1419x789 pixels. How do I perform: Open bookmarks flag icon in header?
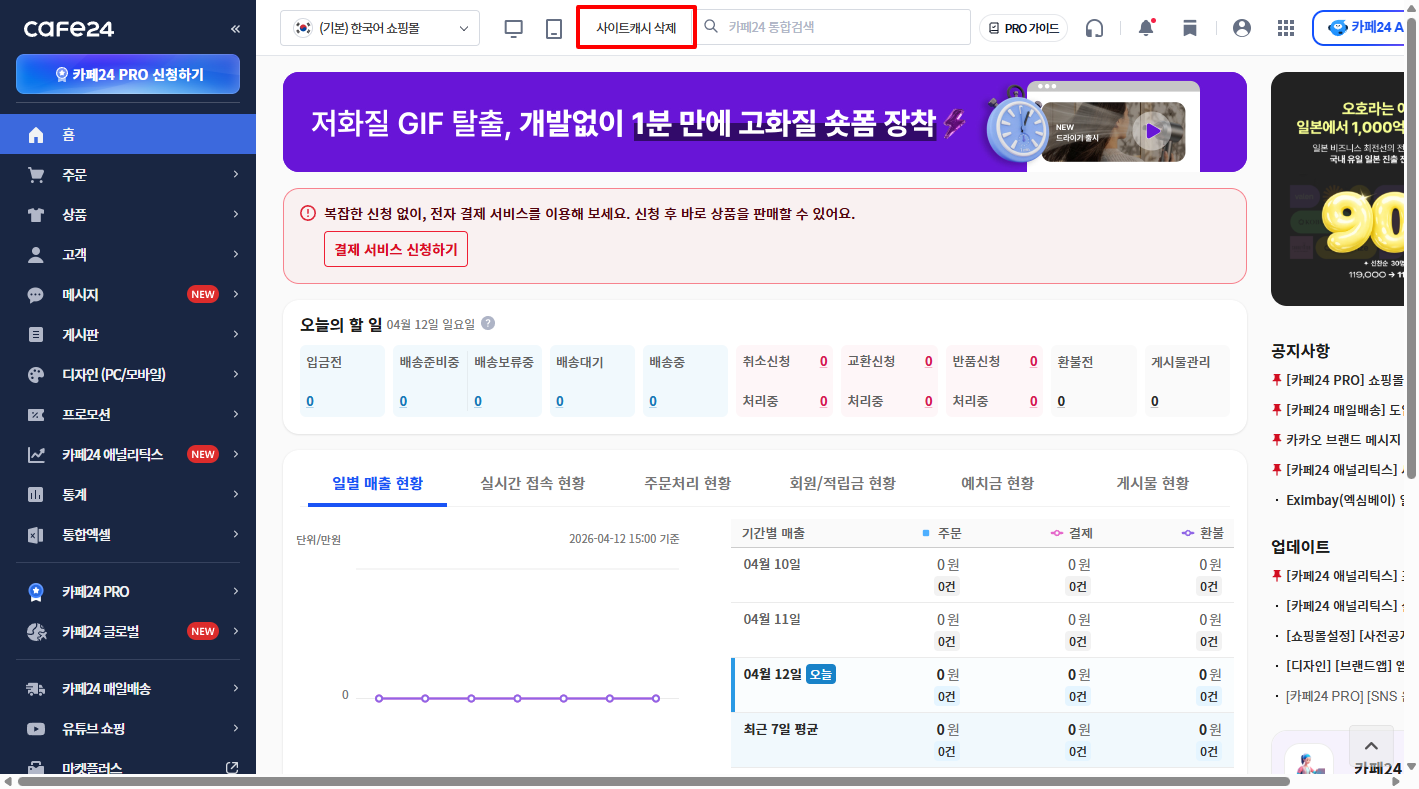pyautogui.click(x=1190, y=28)
